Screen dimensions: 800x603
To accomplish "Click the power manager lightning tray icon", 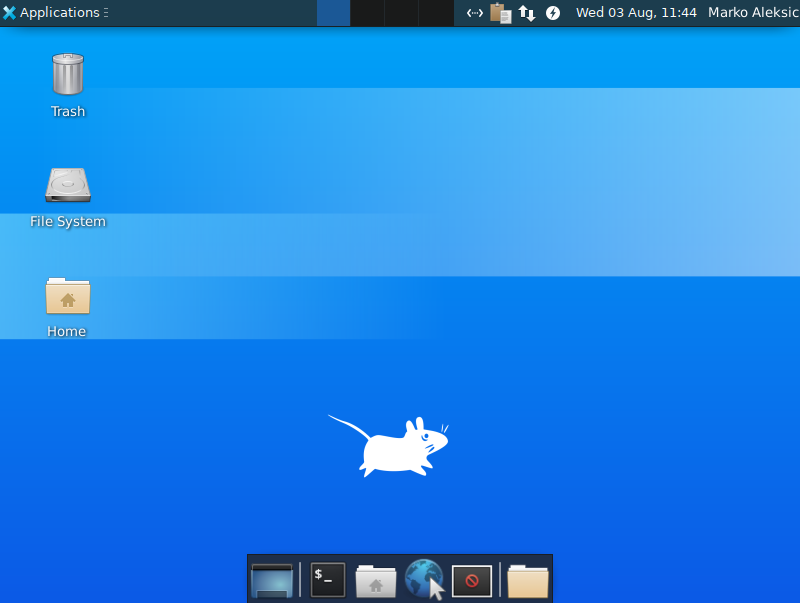I will pyautogui.click(x=552, y=13).
